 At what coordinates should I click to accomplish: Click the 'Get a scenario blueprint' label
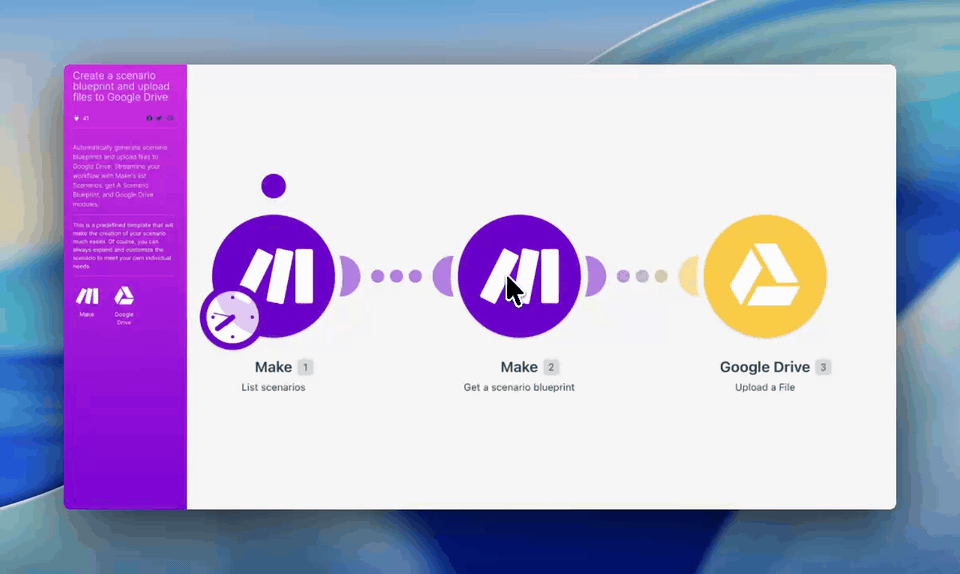tap(519, 387)
